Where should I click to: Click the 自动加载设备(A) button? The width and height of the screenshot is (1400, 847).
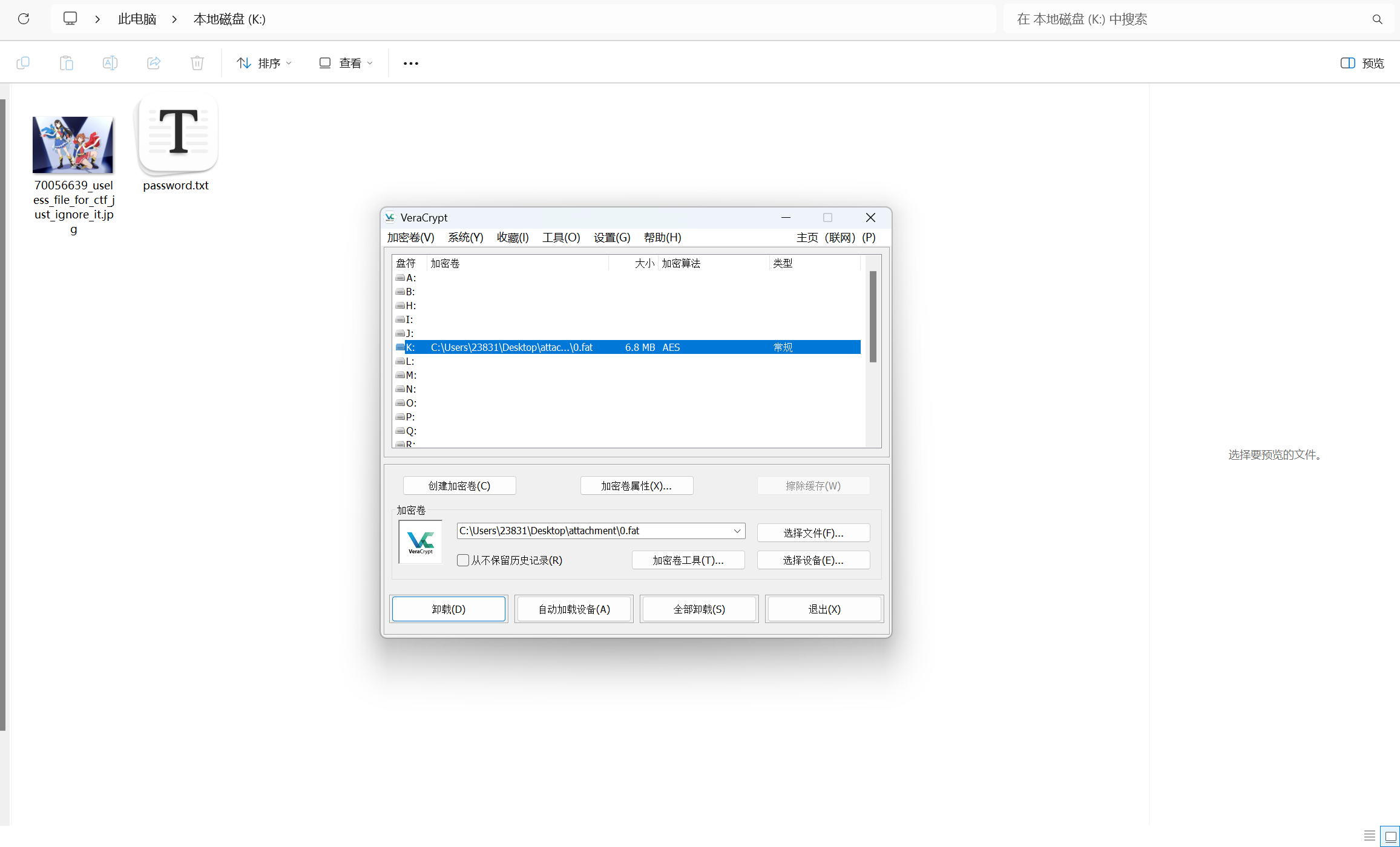point(574,609)
